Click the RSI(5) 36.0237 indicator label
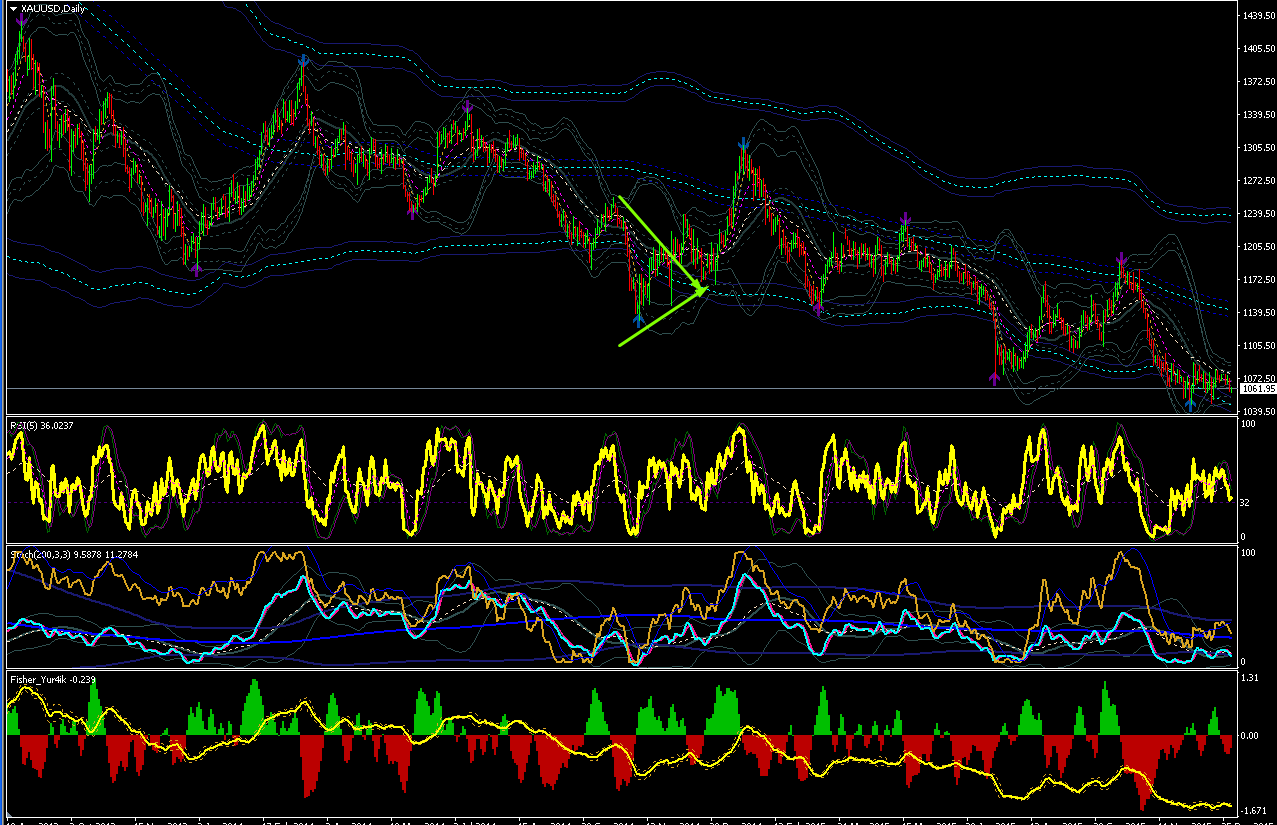This screenshot has width=1277, height=825. 41,426
